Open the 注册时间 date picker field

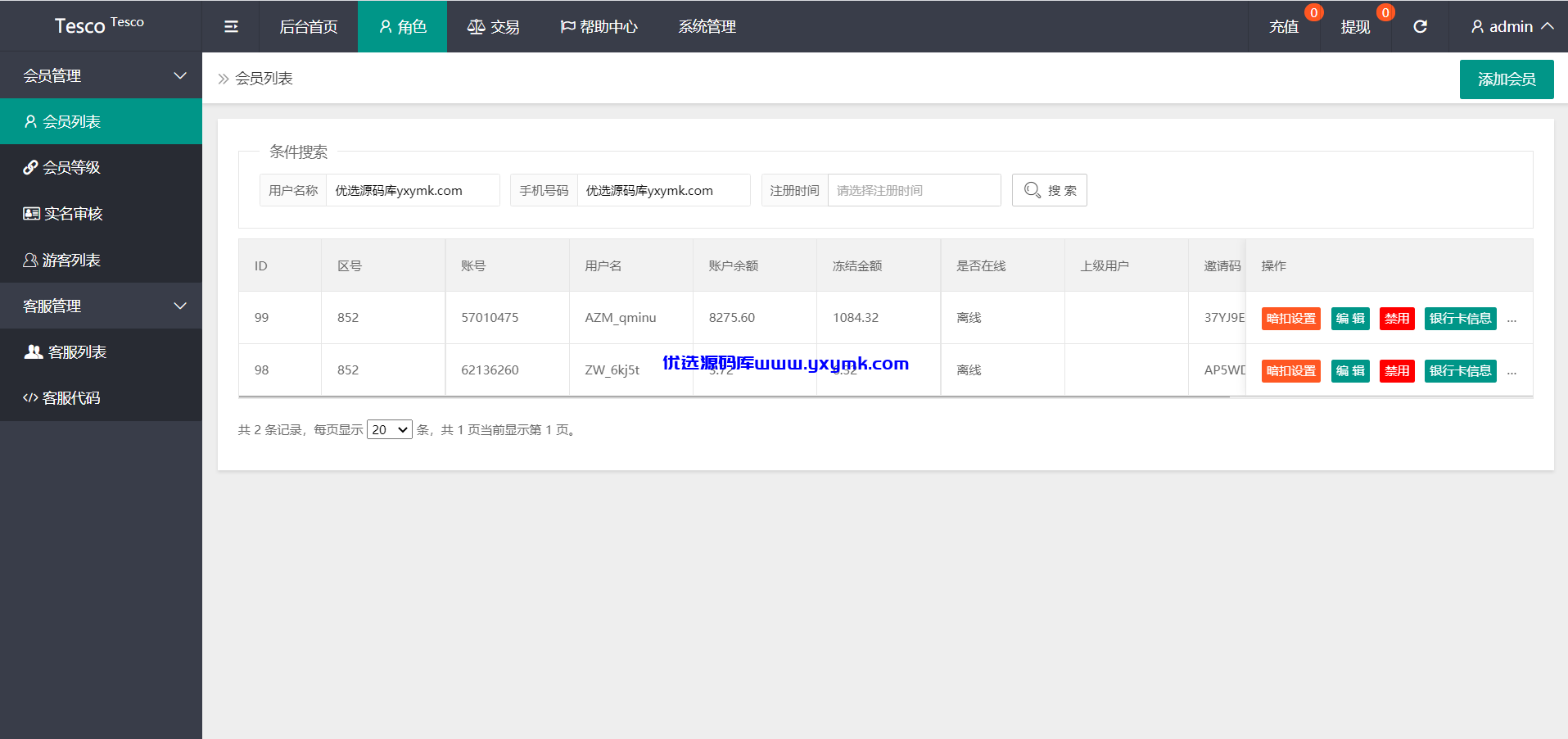pyautogui.click(x=914, y=190)
